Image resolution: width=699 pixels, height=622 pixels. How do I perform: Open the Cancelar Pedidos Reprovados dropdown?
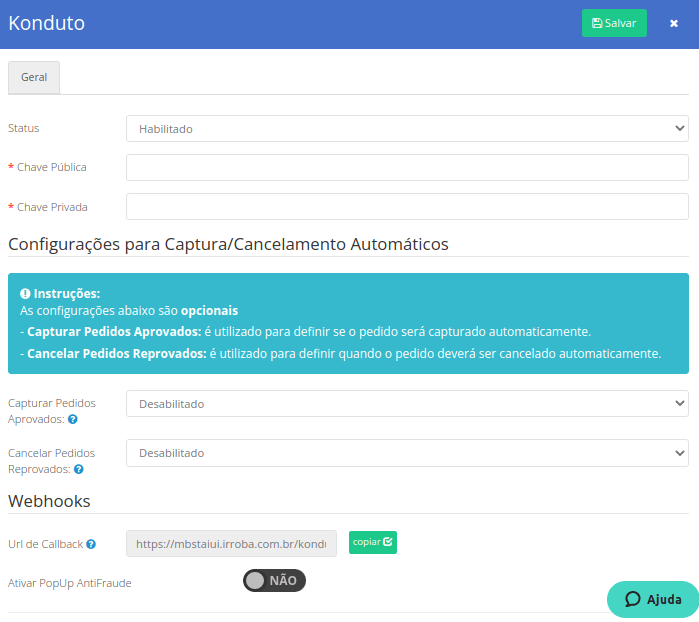tap(407, 453)
